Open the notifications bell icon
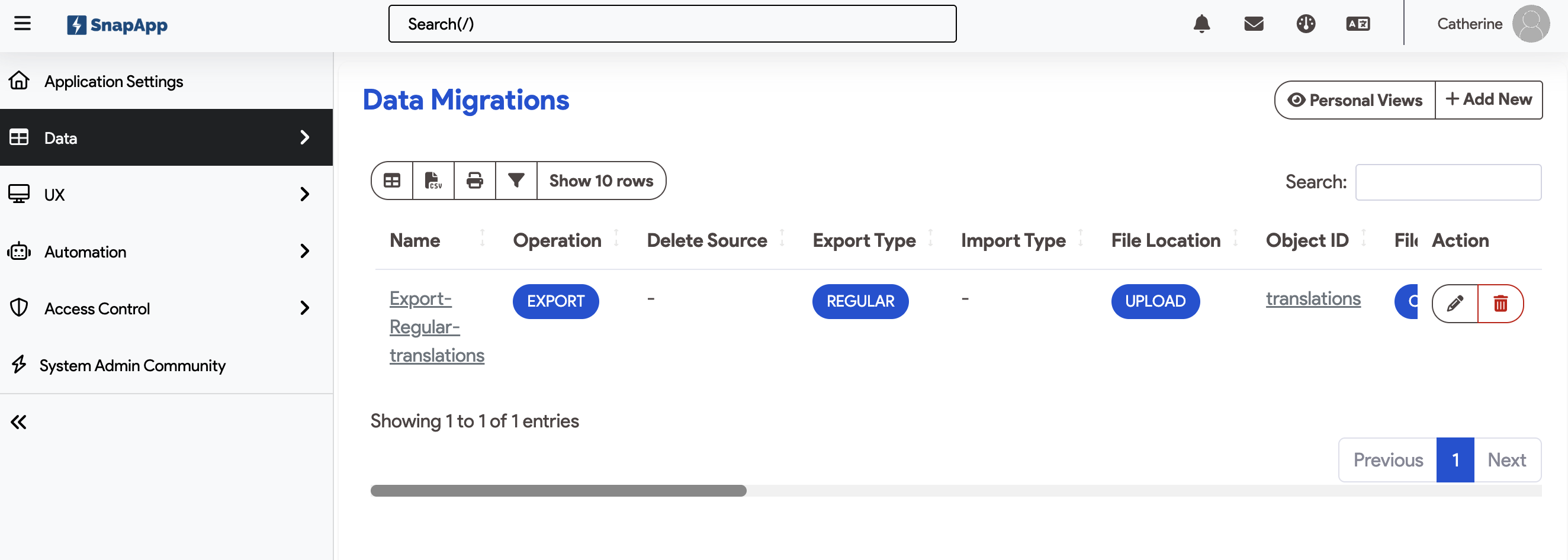 (1201, 24)
